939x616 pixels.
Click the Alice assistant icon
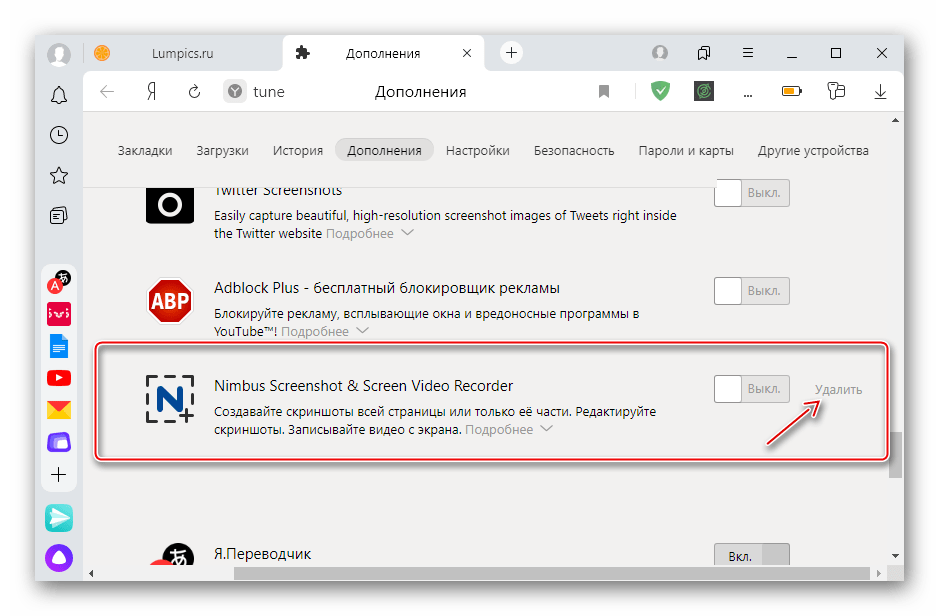click(59, 558)
